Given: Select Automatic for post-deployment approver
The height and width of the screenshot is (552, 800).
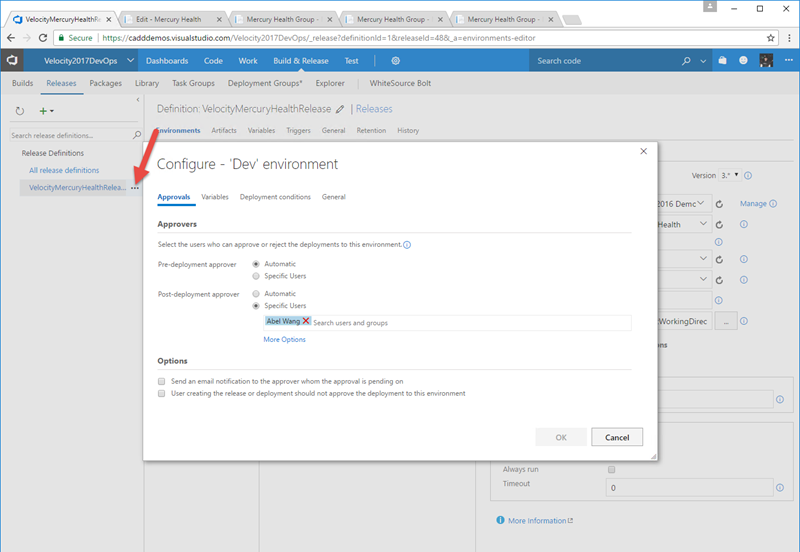Looking at the screenshot, I should [x=256, y=294].
